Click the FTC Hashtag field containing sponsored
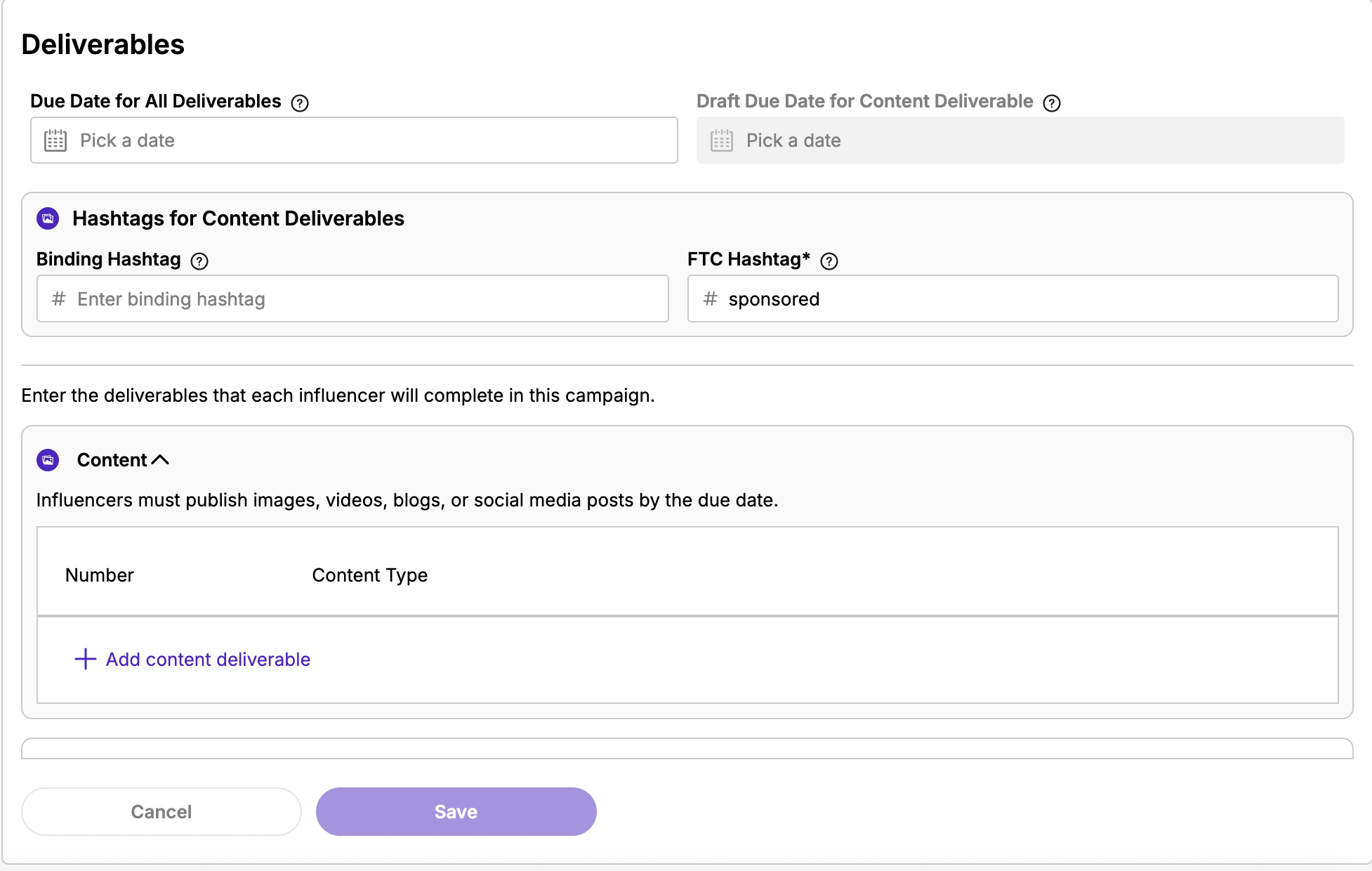Viewport: 1372px width, 871px height. [1012, 299]
